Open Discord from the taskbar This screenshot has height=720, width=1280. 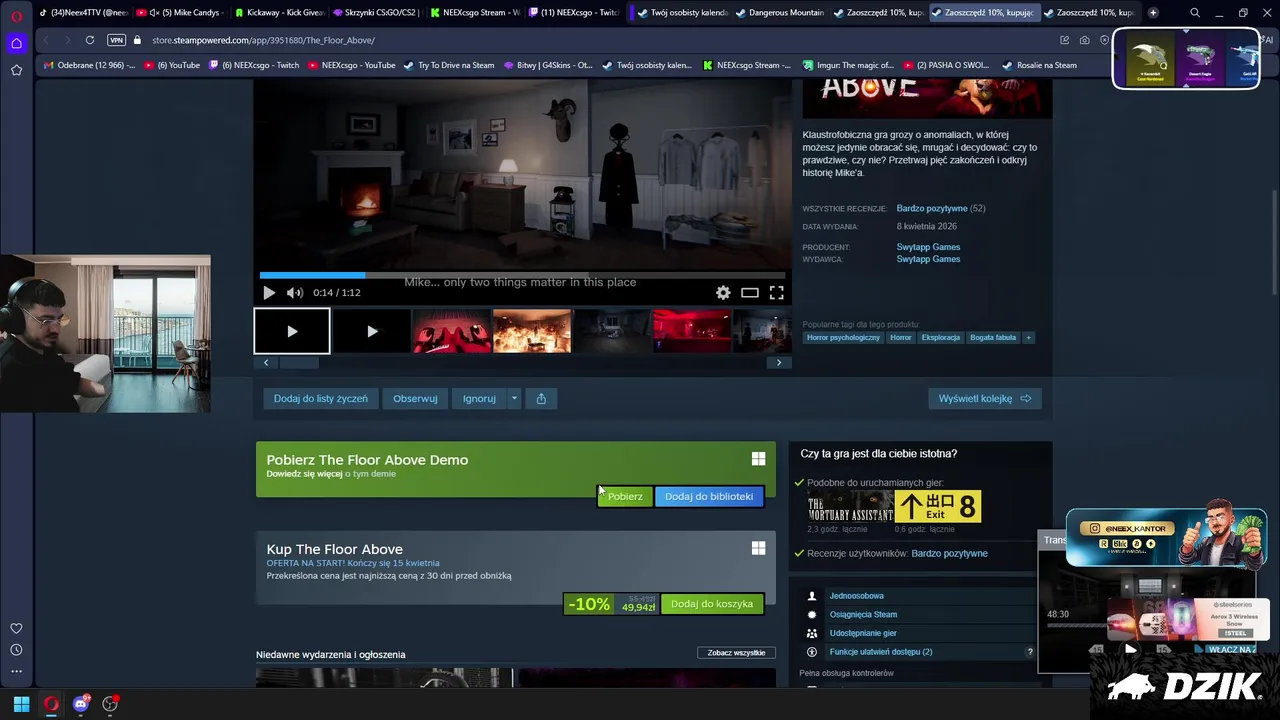(81, 704)
